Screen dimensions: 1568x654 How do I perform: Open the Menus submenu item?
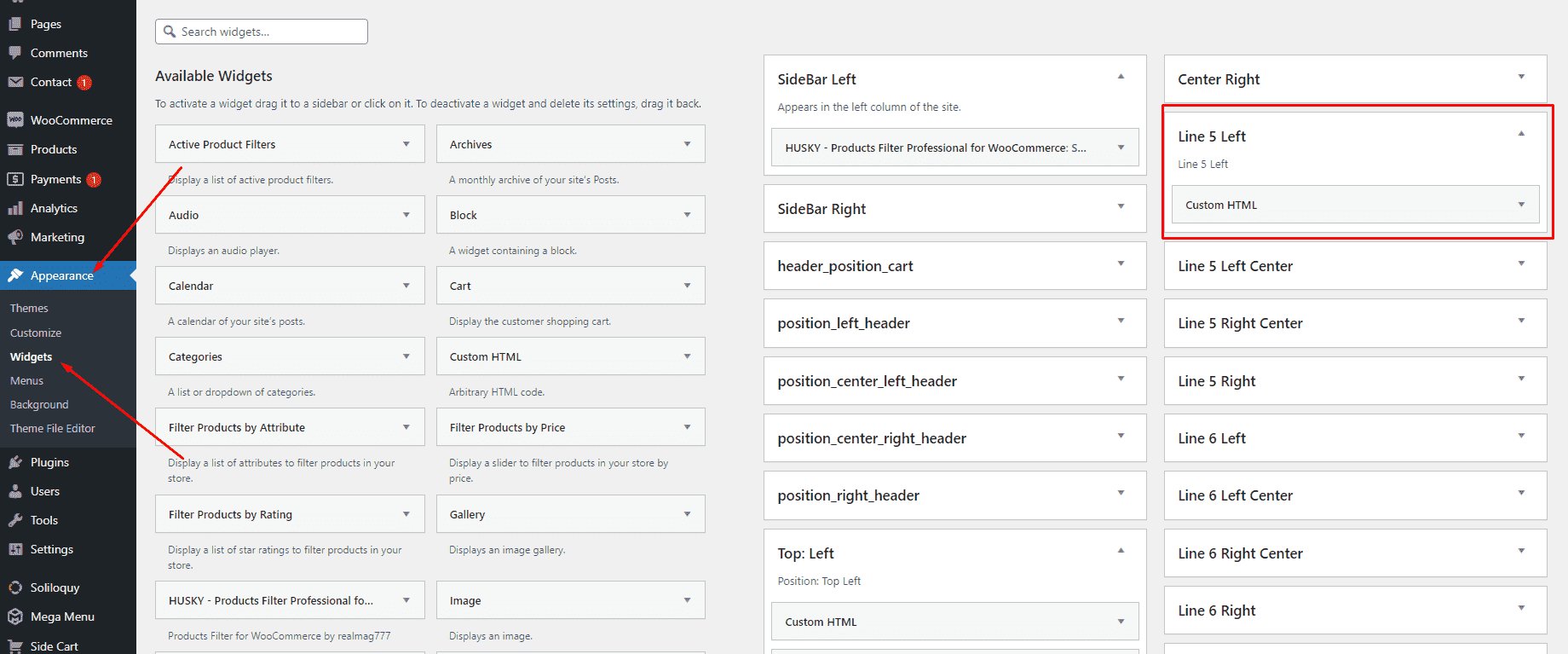point(26,381)
